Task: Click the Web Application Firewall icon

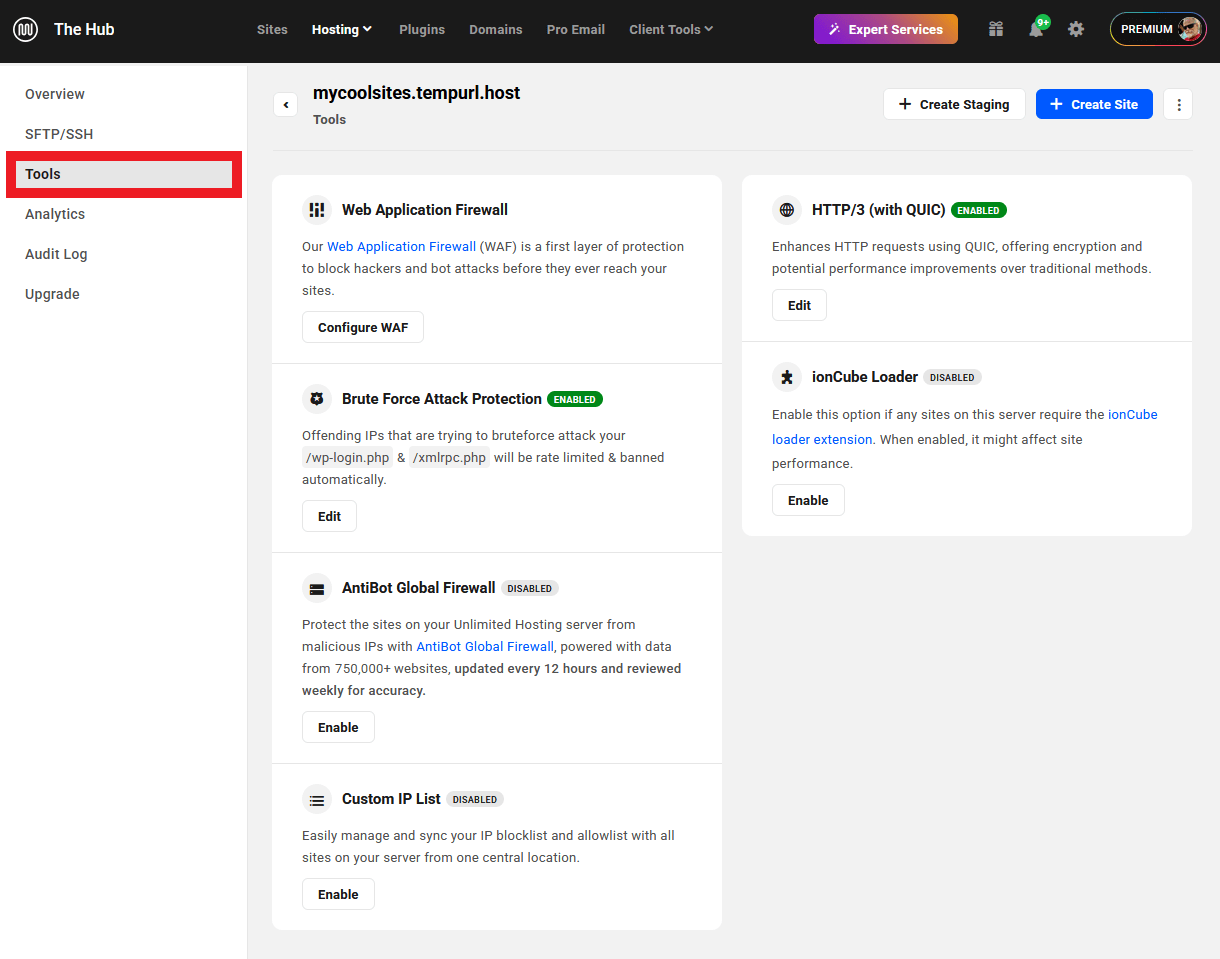Action: (317, 210)
